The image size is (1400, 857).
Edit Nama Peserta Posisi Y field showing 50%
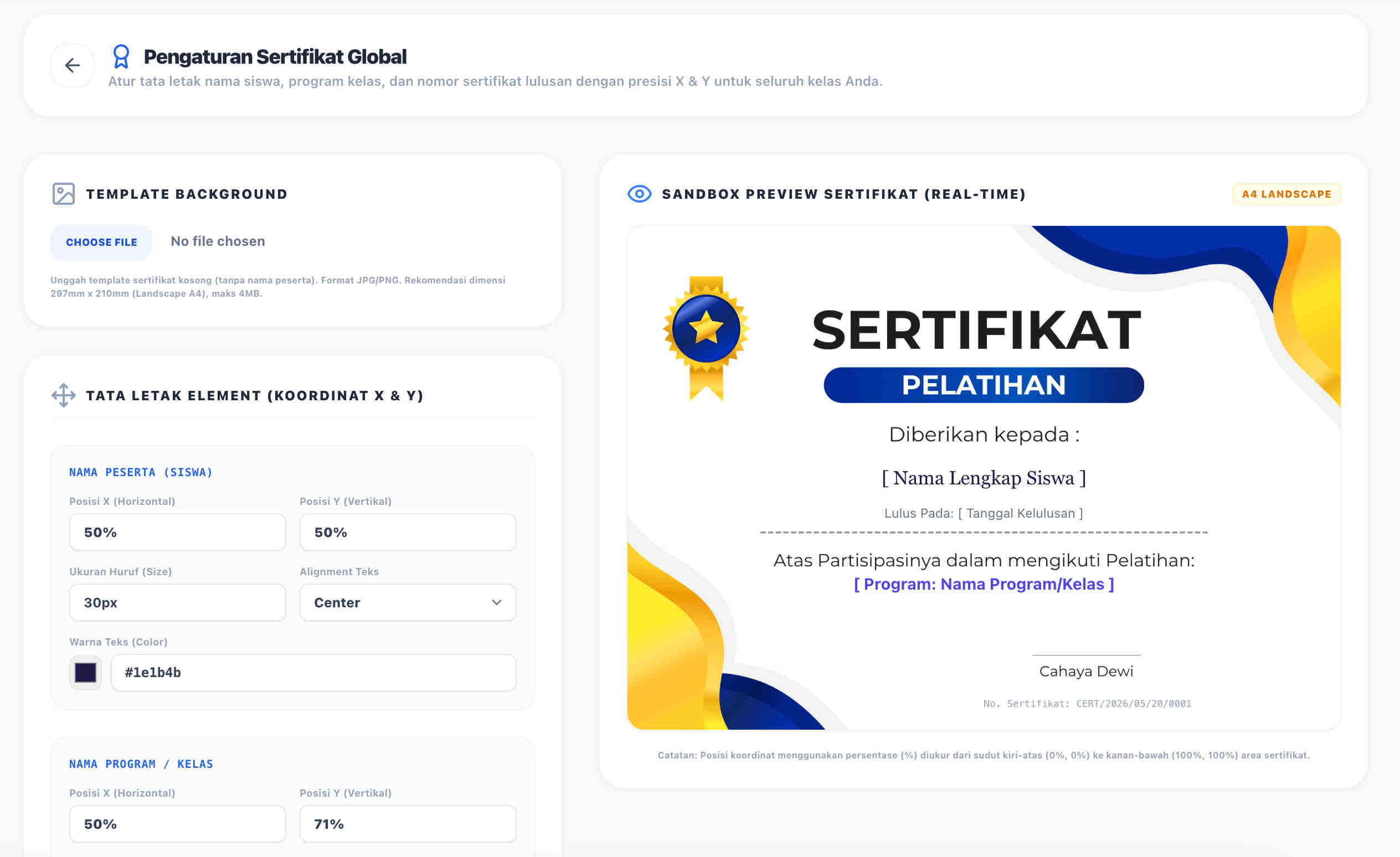(408, 532)
